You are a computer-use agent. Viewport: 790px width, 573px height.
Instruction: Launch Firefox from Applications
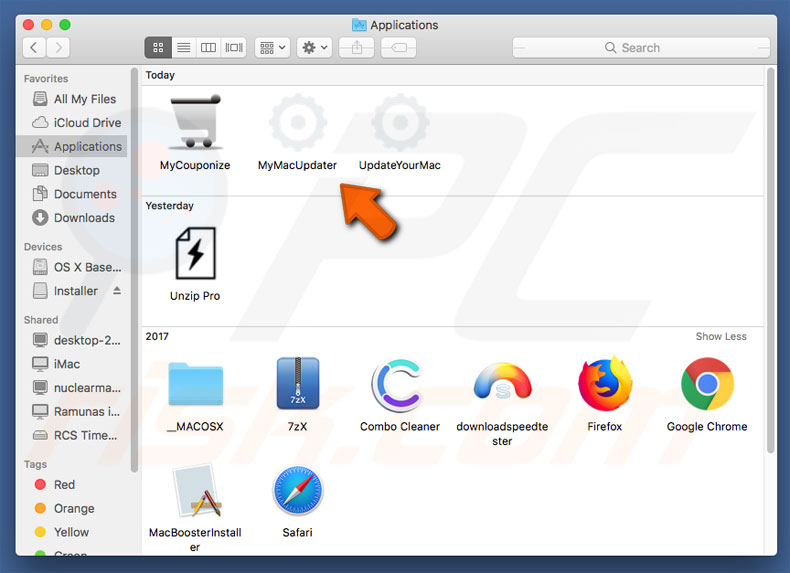pos(604,385)
